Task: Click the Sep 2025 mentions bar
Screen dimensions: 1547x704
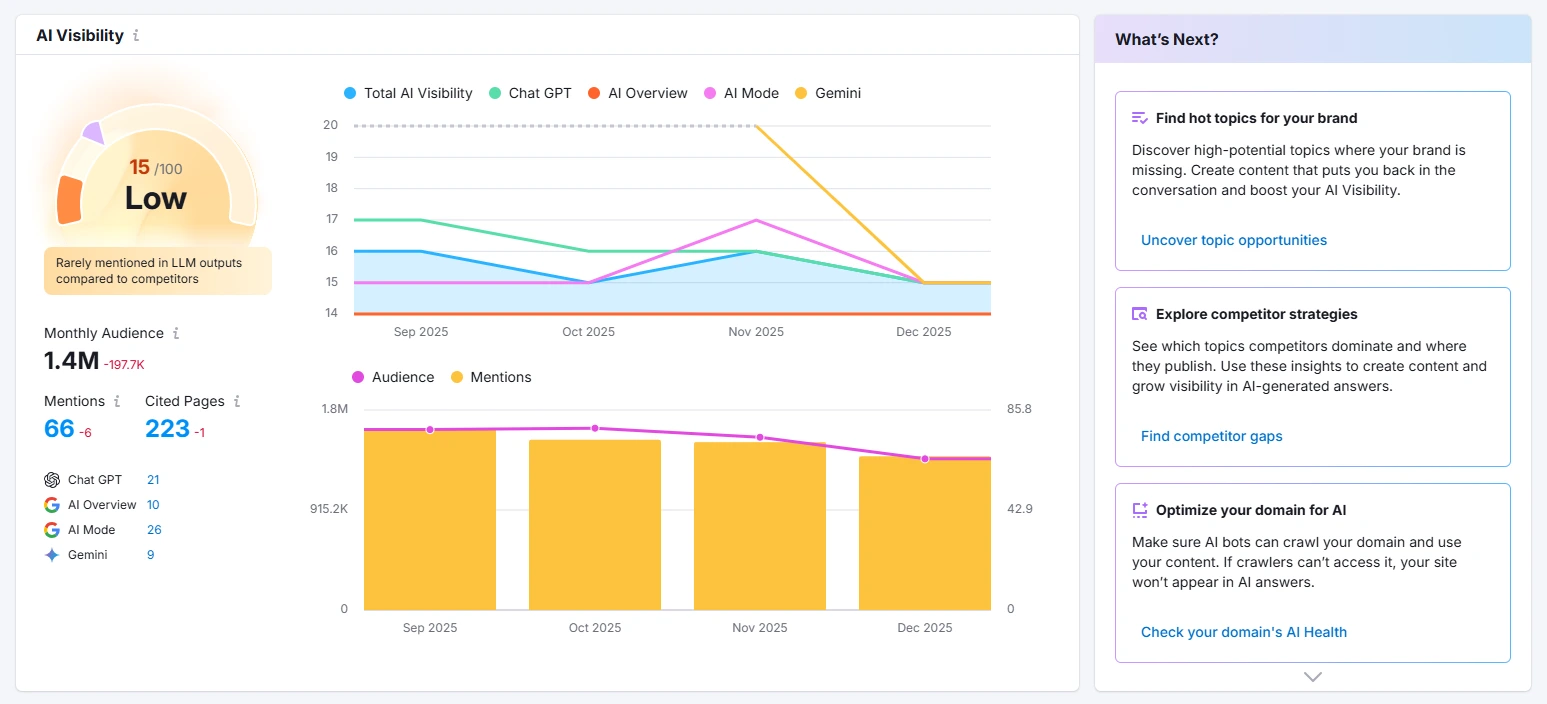Action: click(x=430, y=520)
